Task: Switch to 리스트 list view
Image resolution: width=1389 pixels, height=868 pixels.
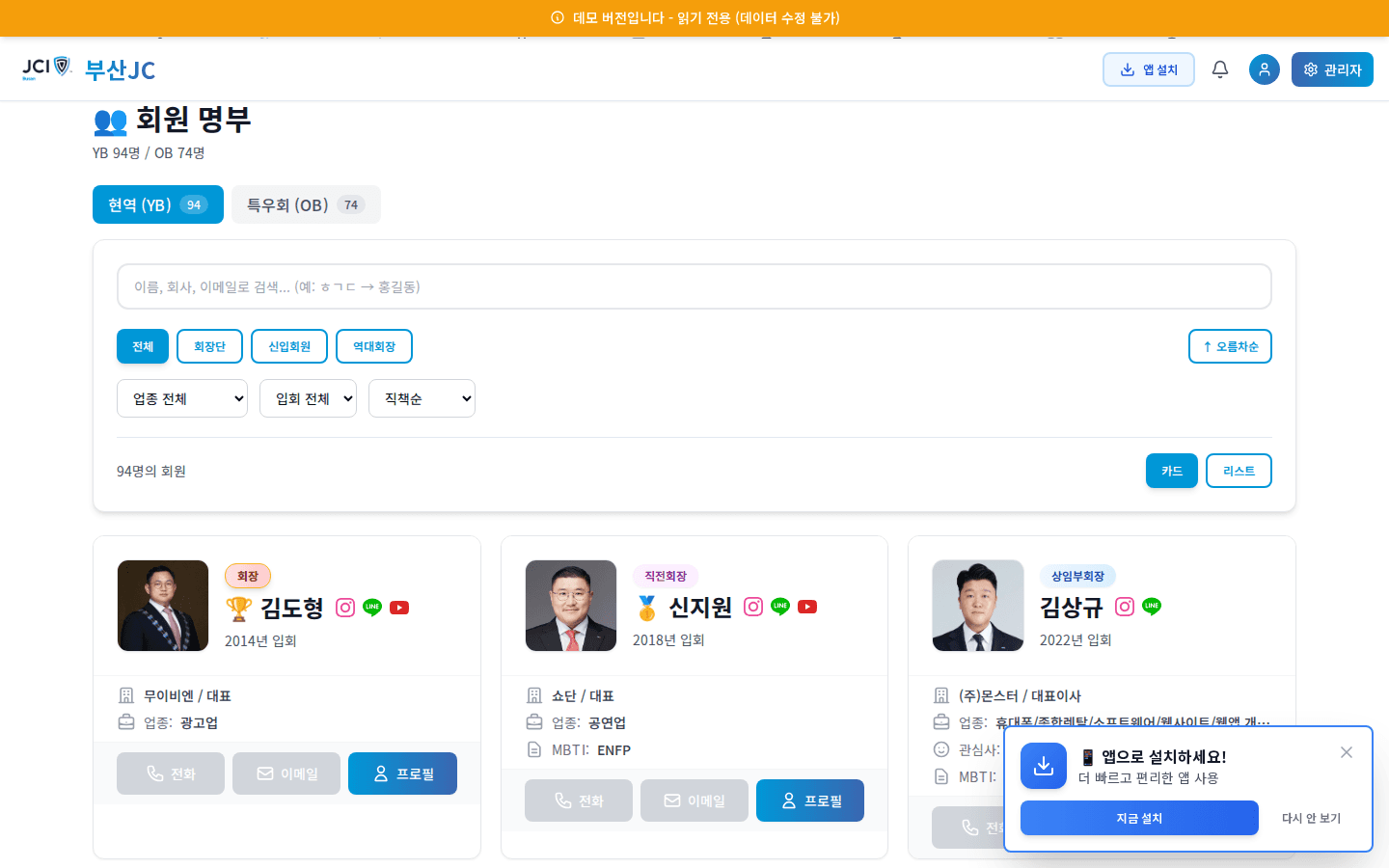Action: (x=1239, y=471)
